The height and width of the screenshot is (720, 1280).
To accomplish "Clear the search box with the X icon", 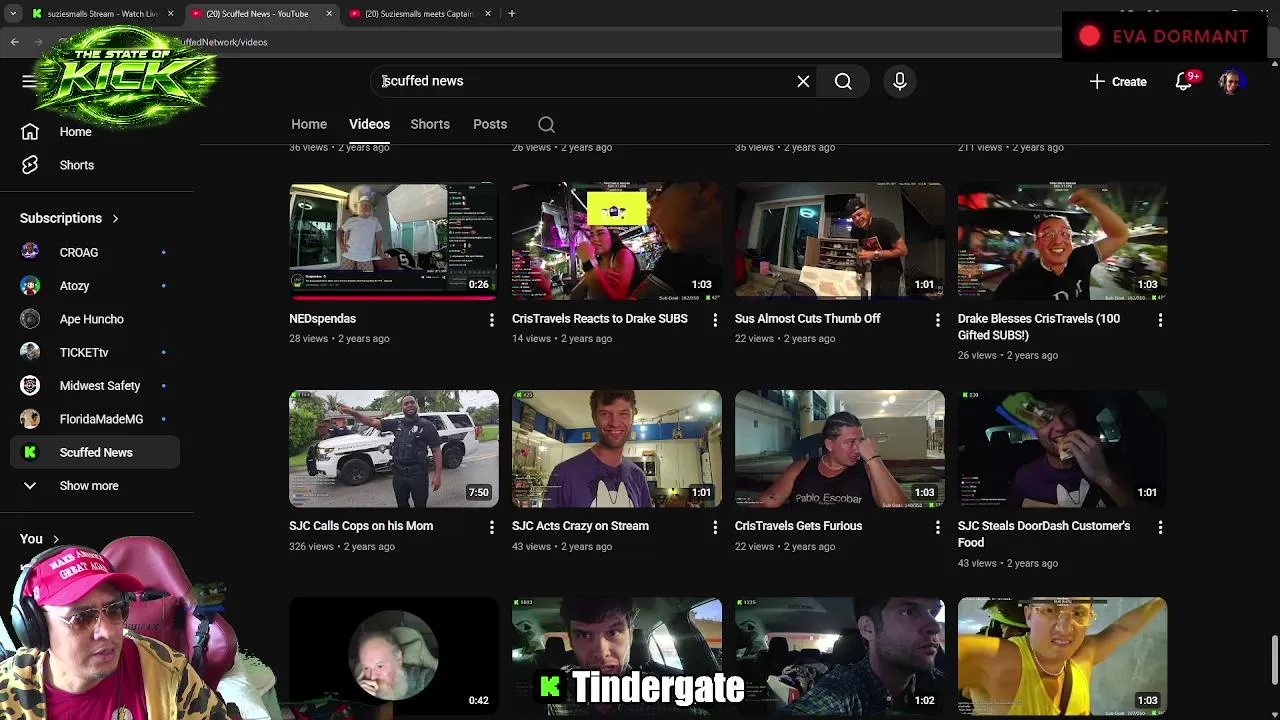I will click(803, 81).
